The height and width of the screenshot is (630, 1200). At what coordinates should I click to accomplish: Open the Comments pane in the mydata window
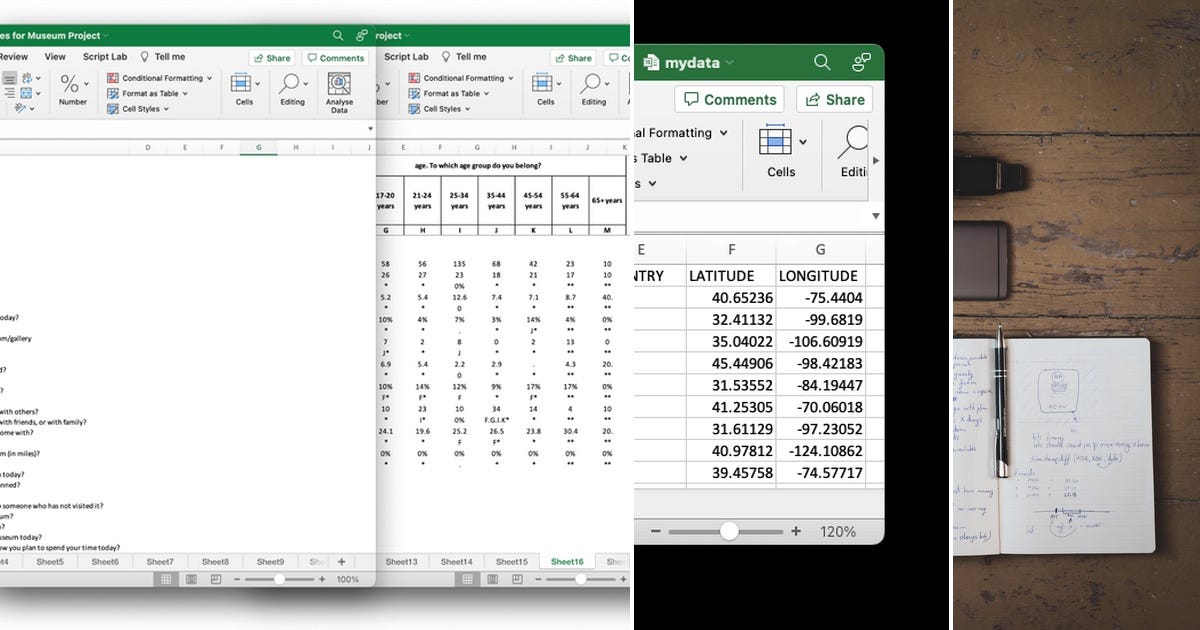click(729, 99)
